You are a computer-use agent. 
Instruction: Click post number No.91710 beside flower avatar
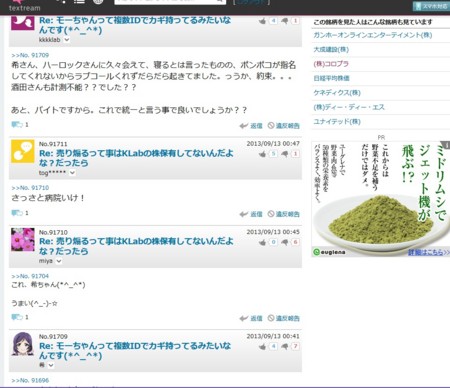(x=53, y=232)
